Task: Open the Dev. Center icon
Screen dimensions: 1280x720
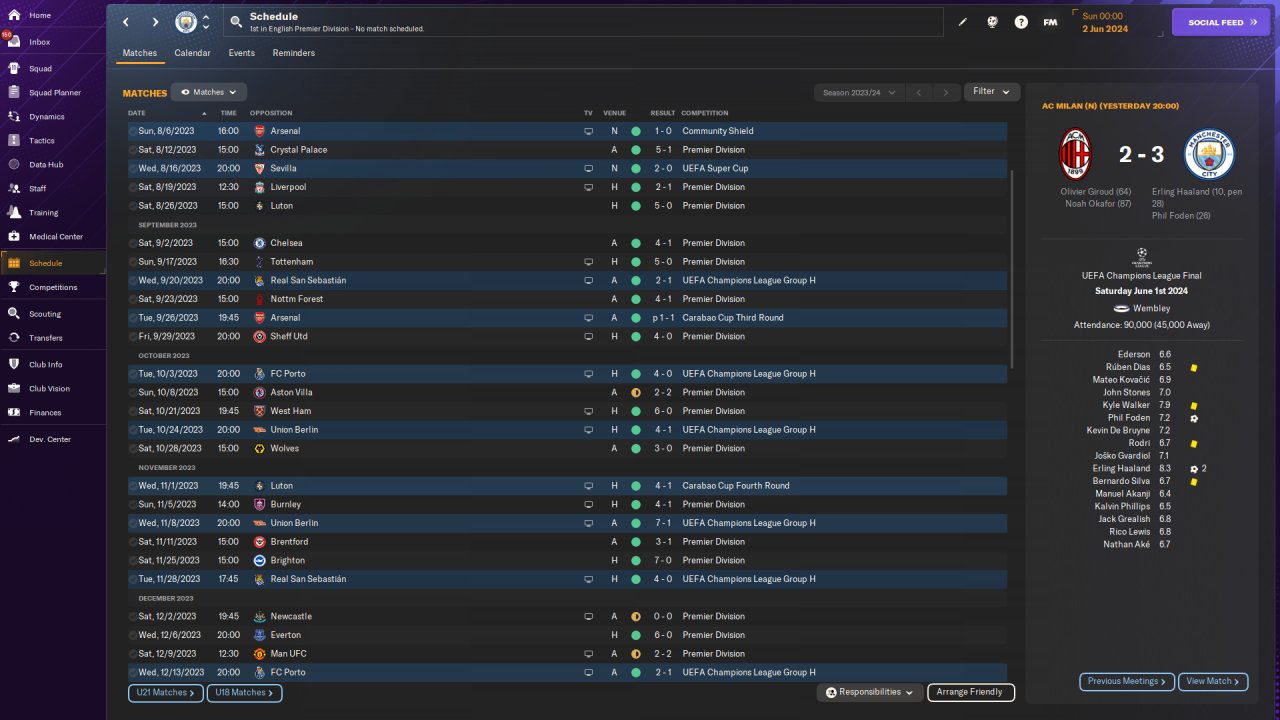Action: [15, 439]
